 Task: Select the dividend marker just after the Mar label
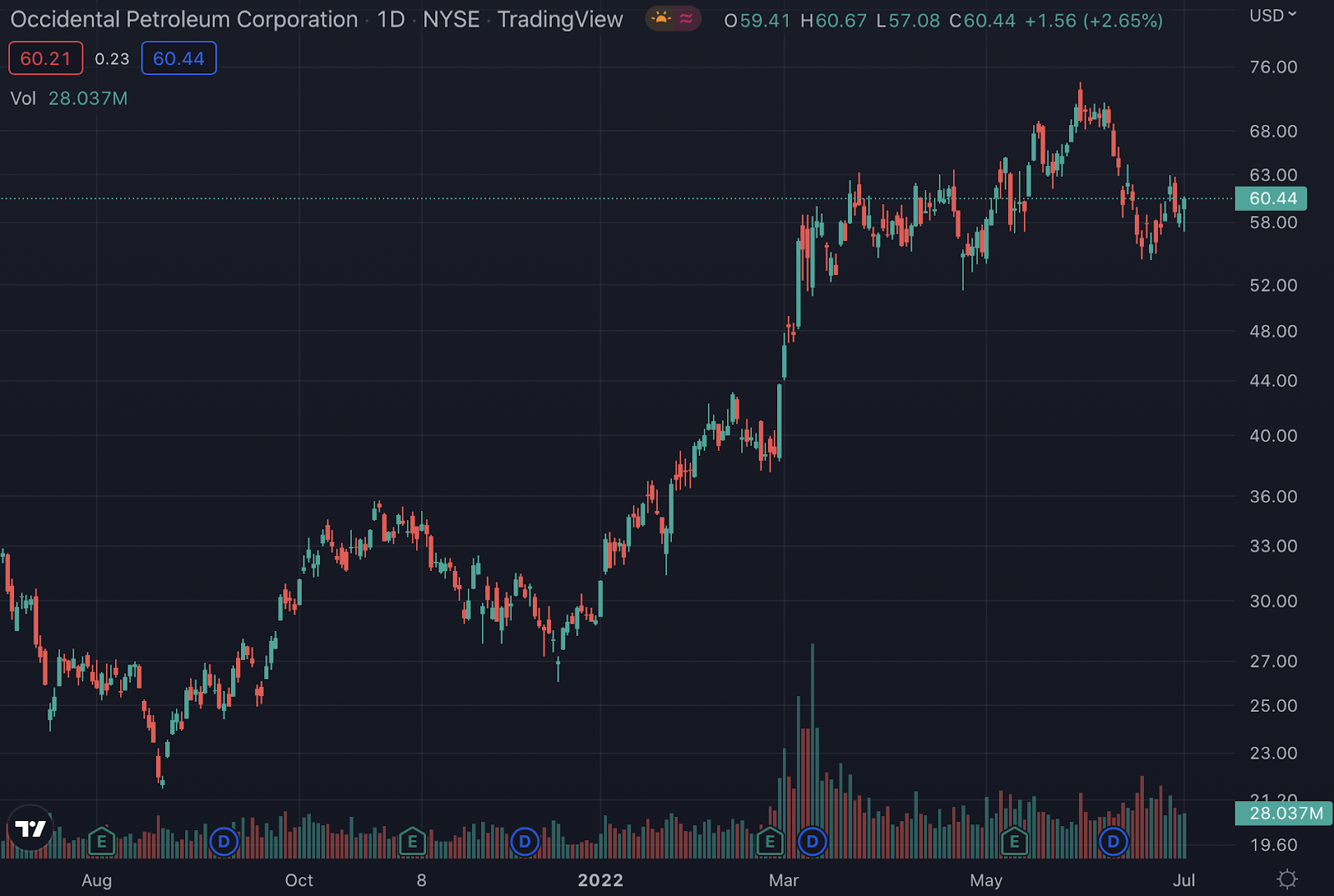click(812, 842)
